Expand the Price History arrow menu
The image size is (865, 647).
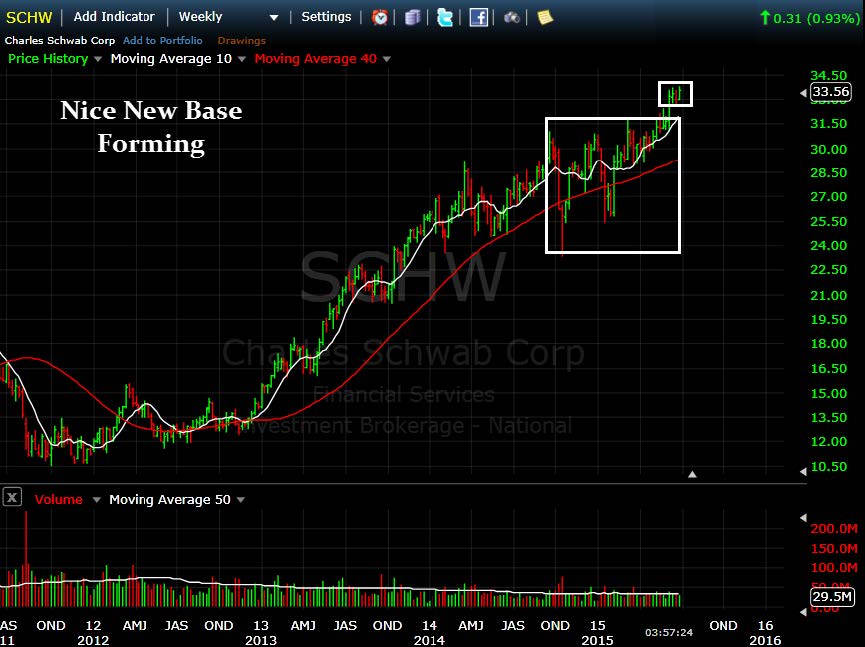coord(98,59)
